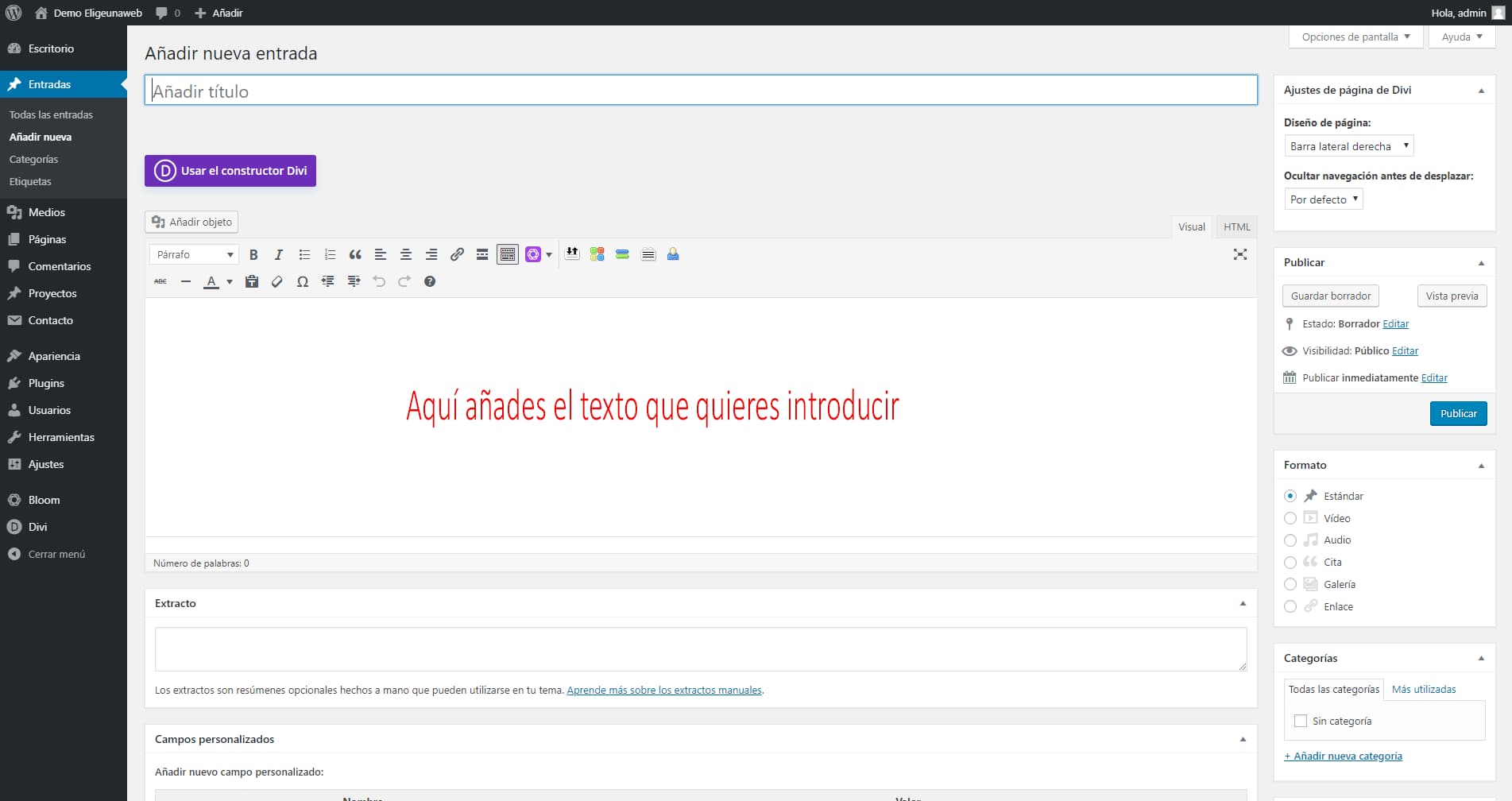Image resolution: width=1512 pixels, height=801 pixels.
Task: Click the insert link chain icon
Action: 457,255
